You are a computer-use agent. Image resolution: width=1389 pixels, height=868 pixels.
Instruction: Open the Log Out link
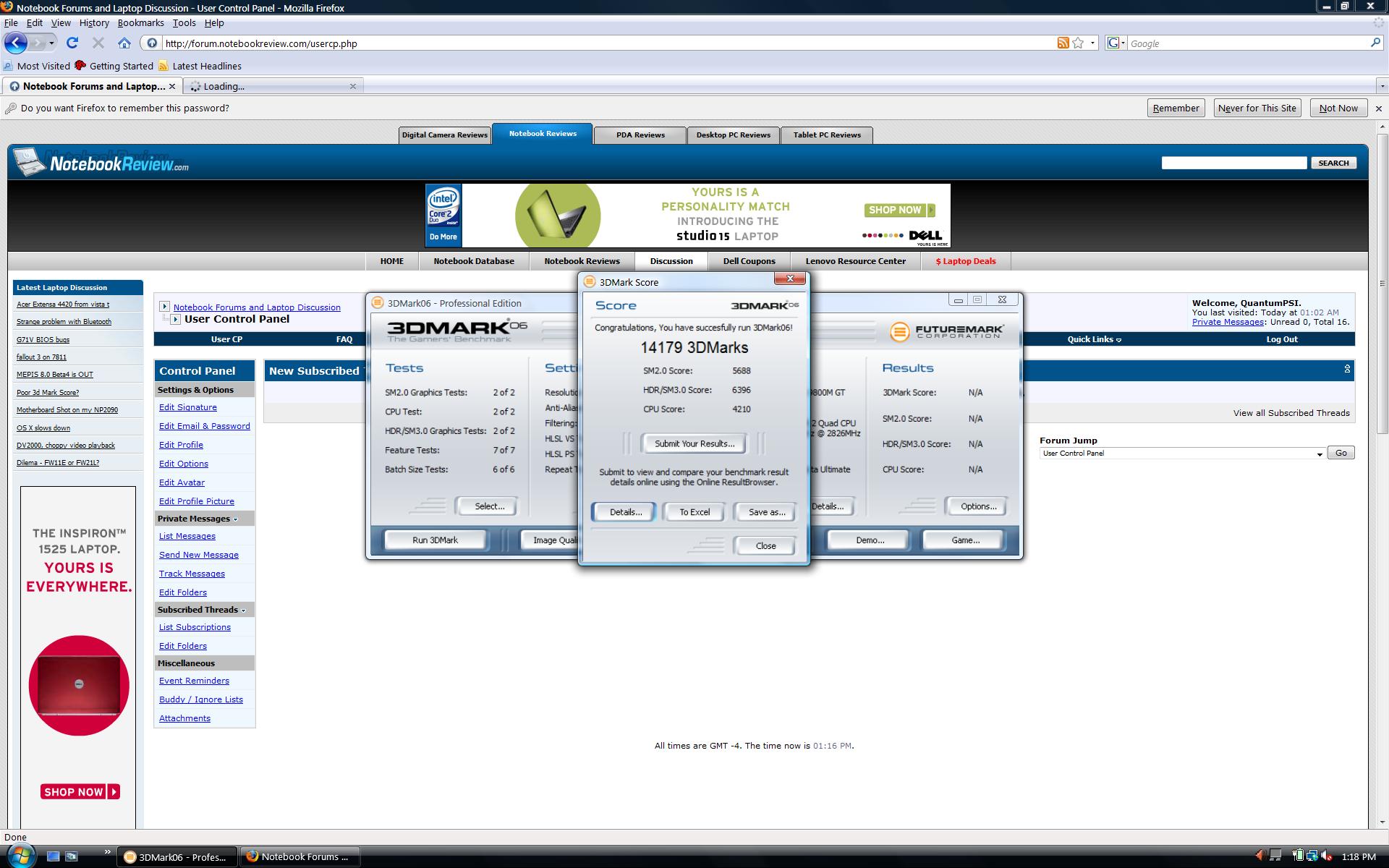point(1281,339)
